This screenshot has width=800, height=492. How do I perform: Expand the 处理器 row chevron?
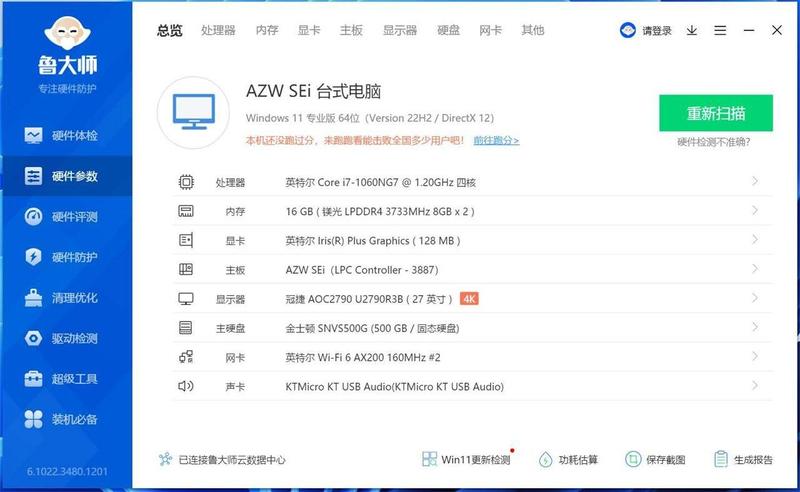(x=755, y=181)
